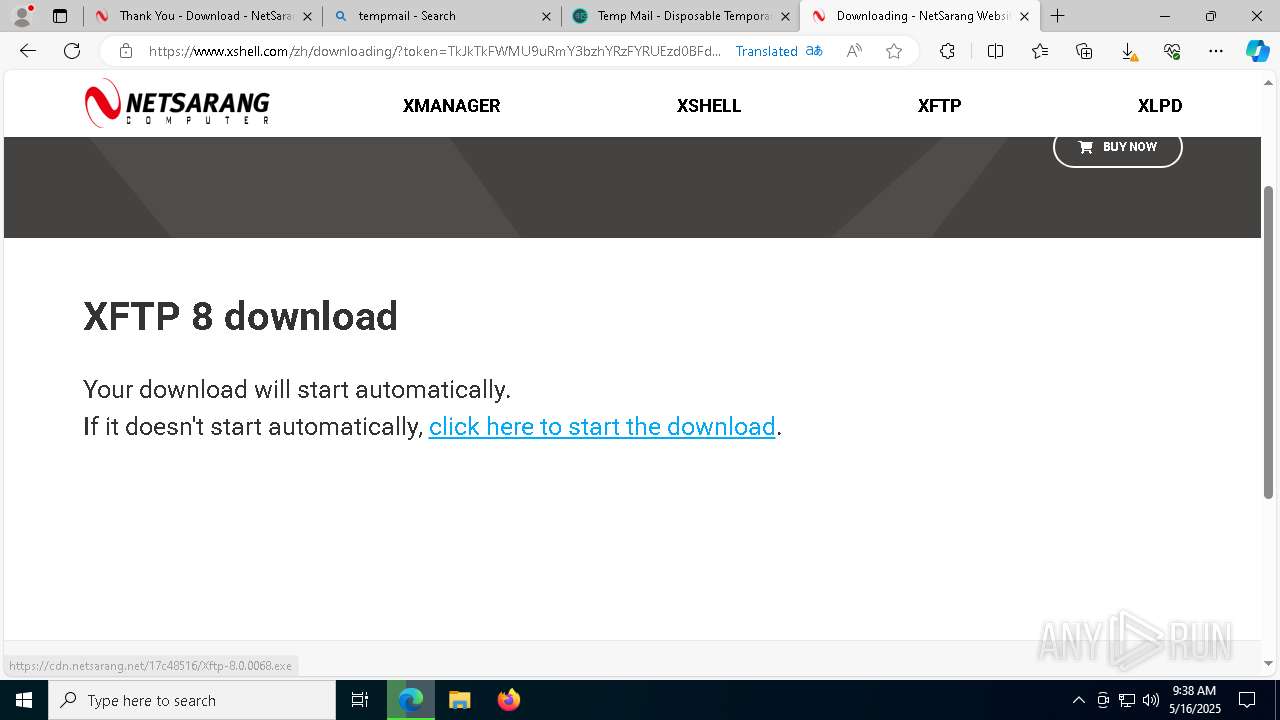Show the Downloads panel
Screen dimensions: 1280x720
[1128, 51]
